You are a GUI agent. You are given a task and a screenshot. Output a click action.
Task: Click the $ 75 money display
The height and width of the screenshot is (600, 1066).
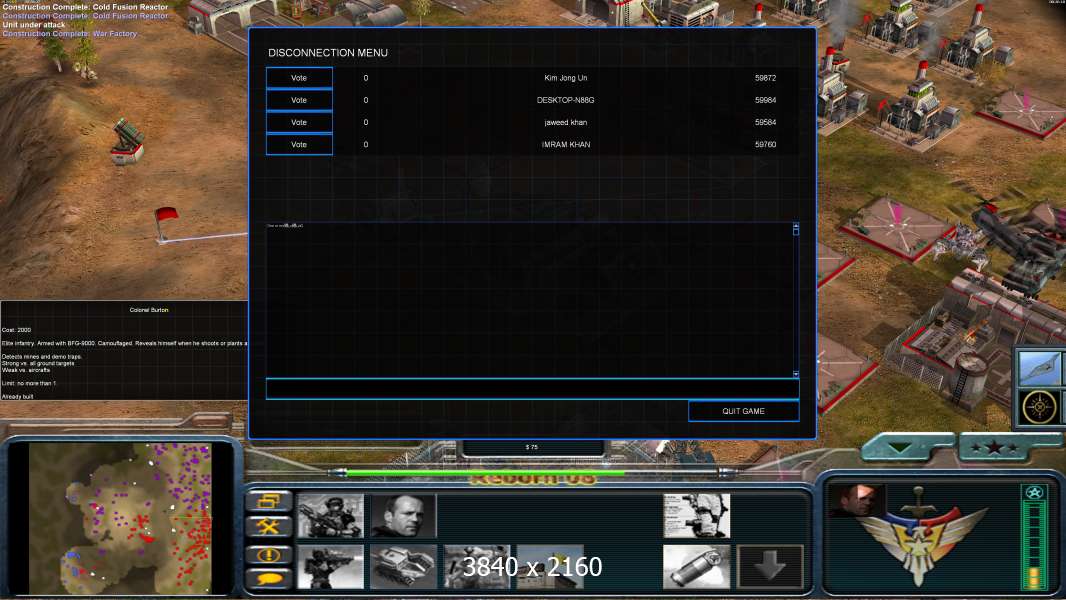pyautogui.click(x=532, y=447)
